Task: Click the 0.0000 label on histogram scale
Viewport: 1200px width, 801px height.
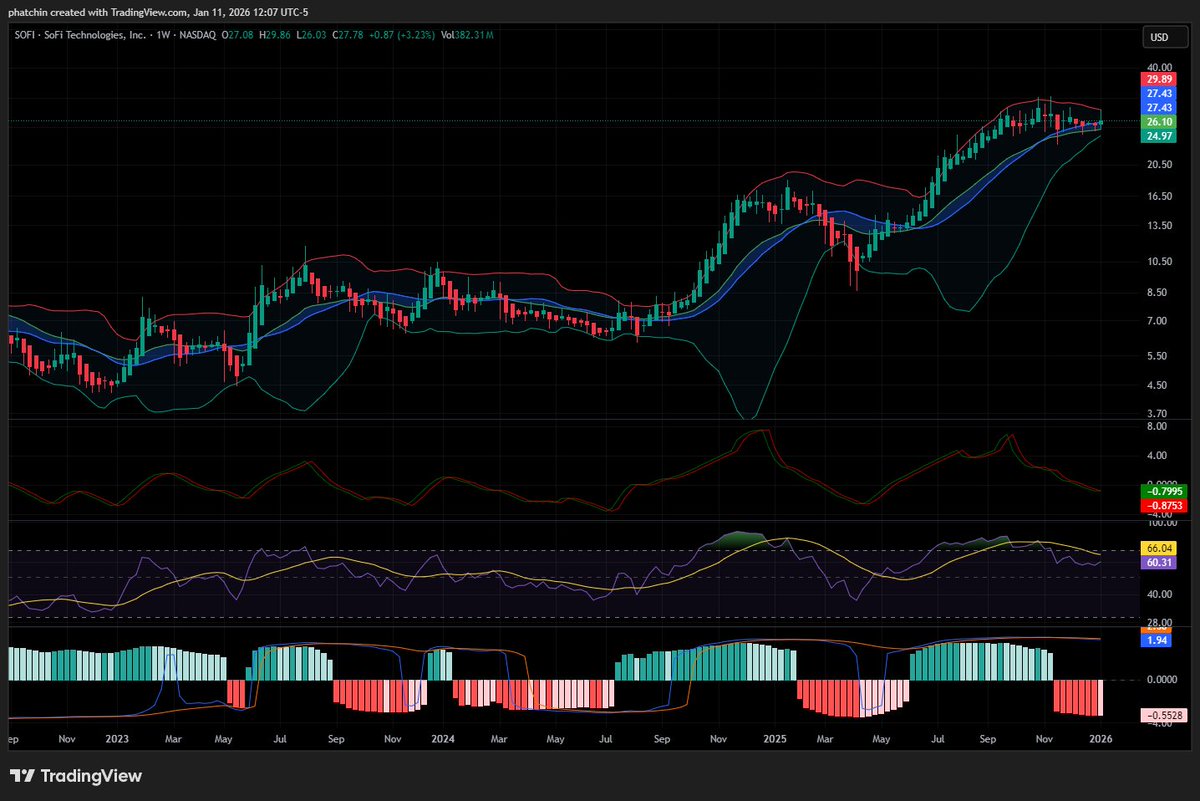Action: click(1163, 680)
